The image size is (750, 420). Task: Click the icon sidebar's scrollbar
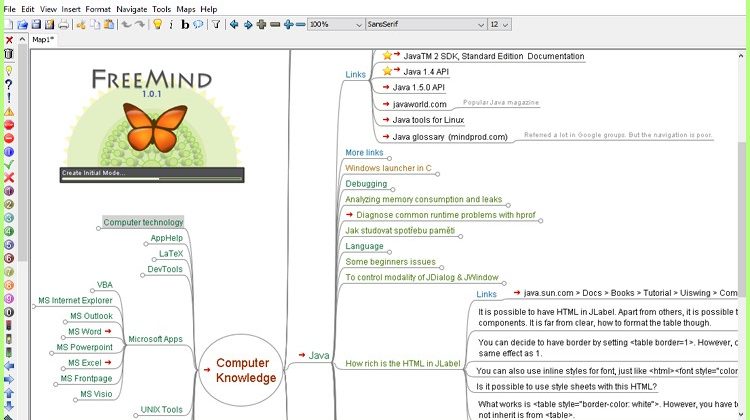22,153
